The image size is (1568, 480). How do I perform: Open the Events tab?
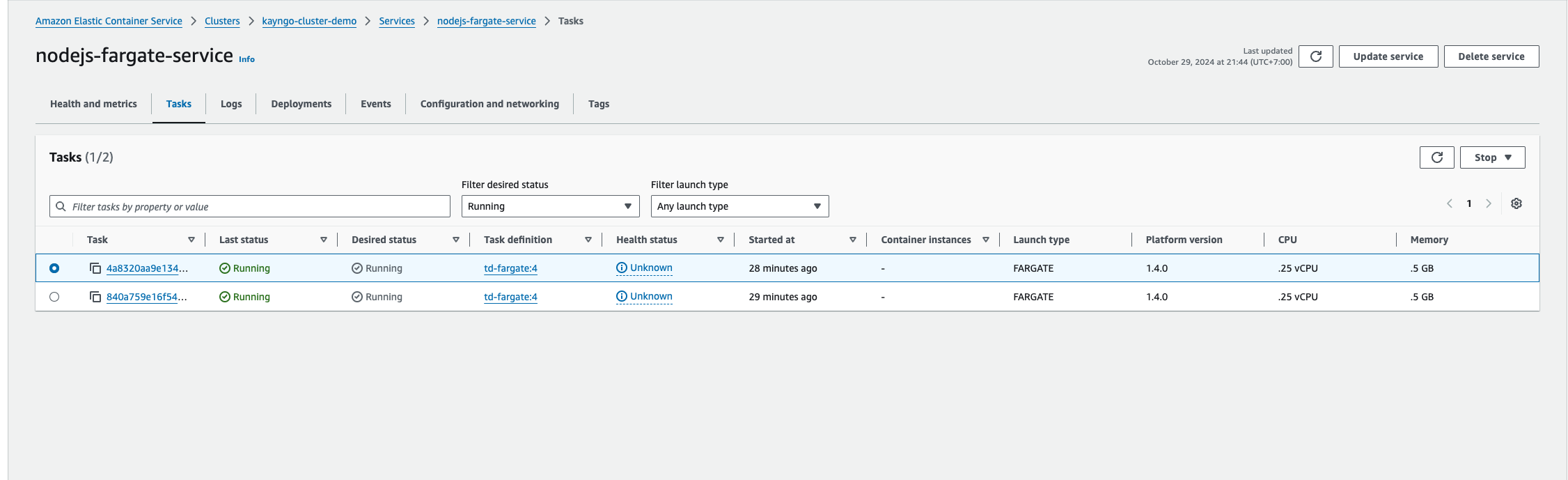pyautogui.click(x=376, y=104)
